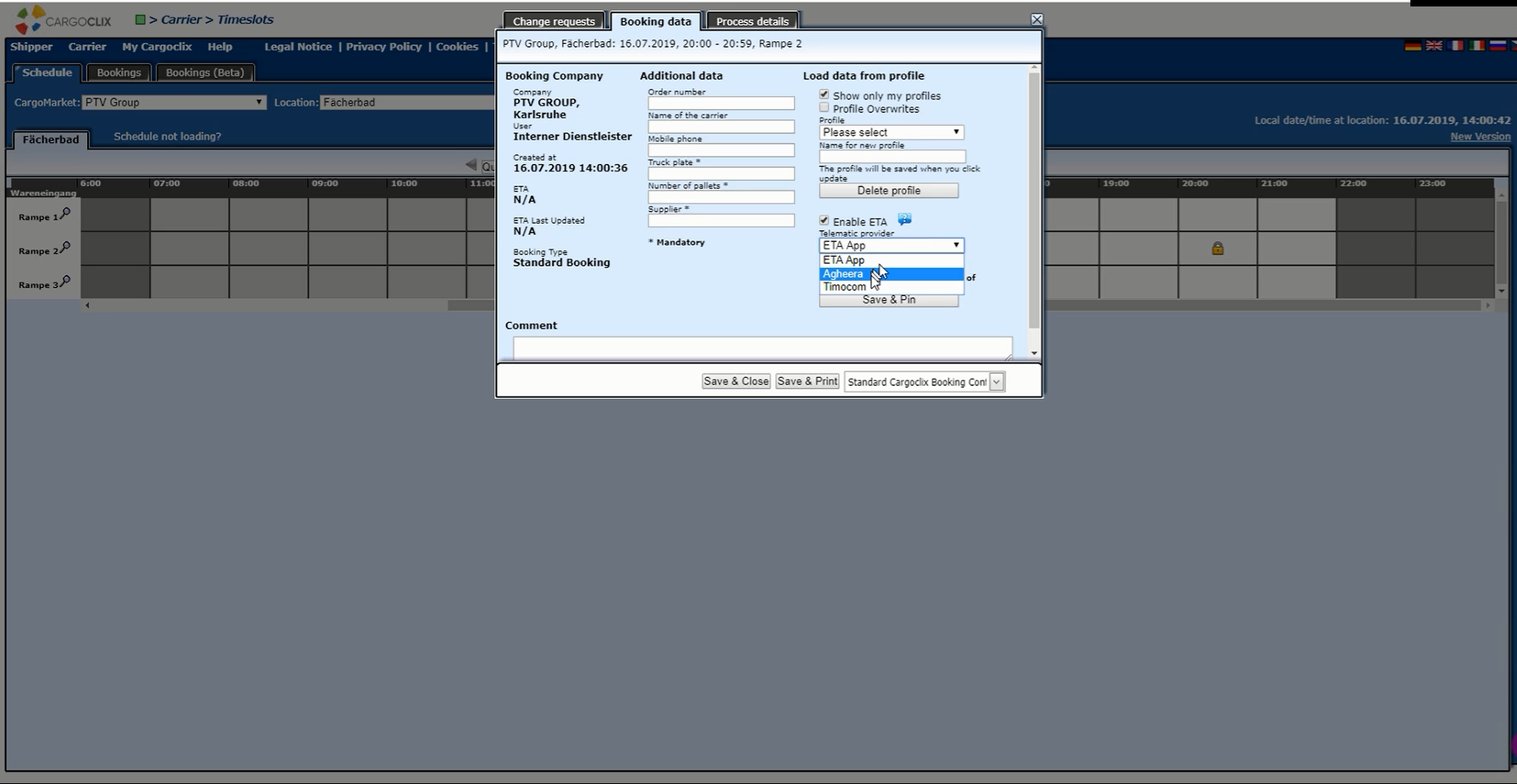Uncheck Show only my profiles
The image size is (1517, 784).
pyautogui.click(x=824, y=95)
